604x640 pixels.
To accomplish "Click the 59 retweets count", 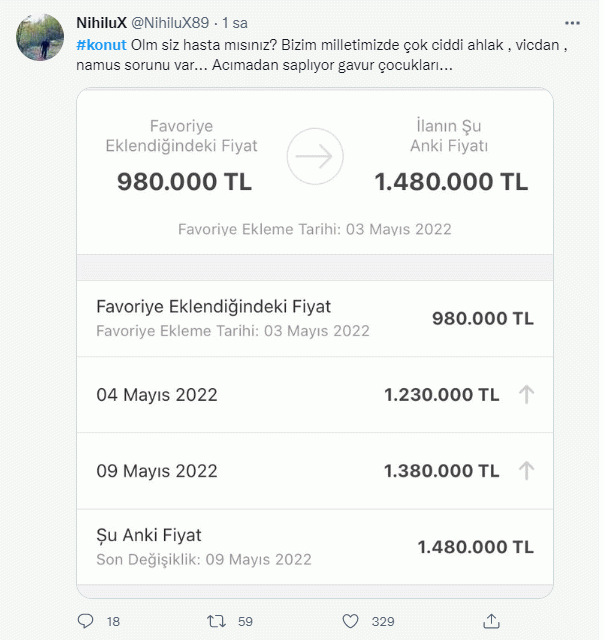I will point(244,621).
